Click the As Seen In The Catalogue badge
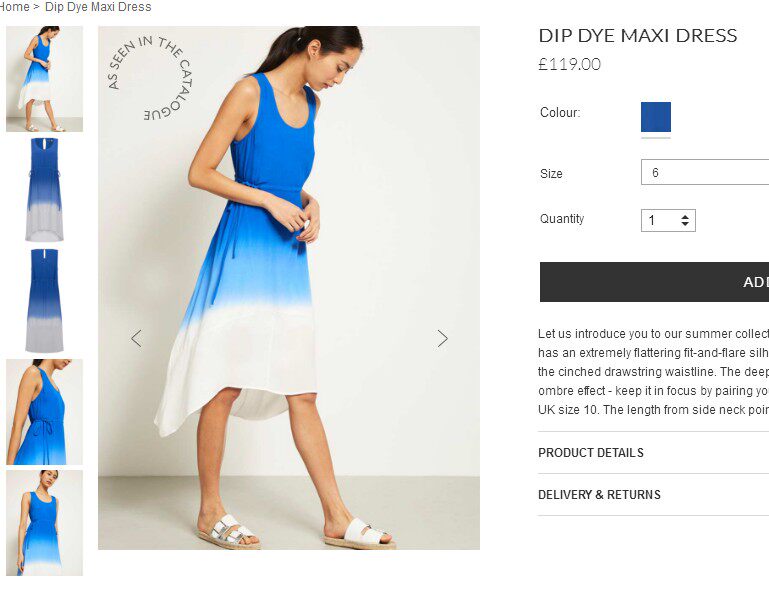769x592 pixels. [x=150, y=78]
